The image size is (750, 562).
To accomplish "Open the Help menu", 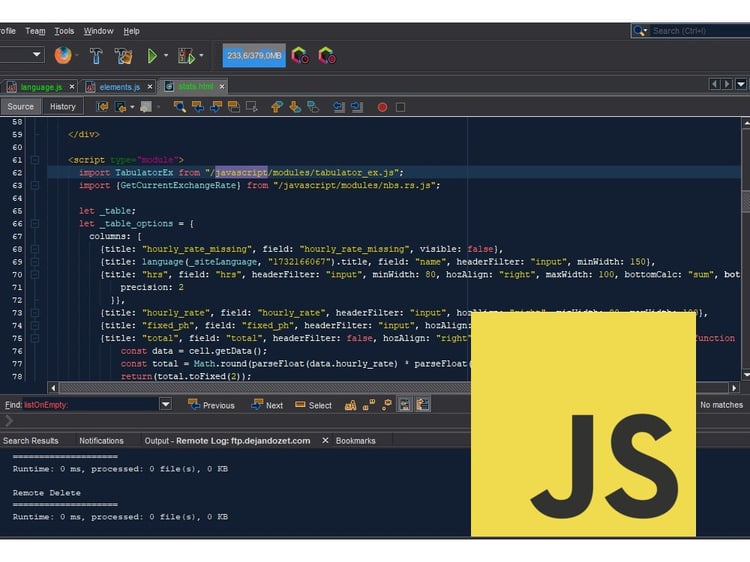I will click(x=132, y=31).
